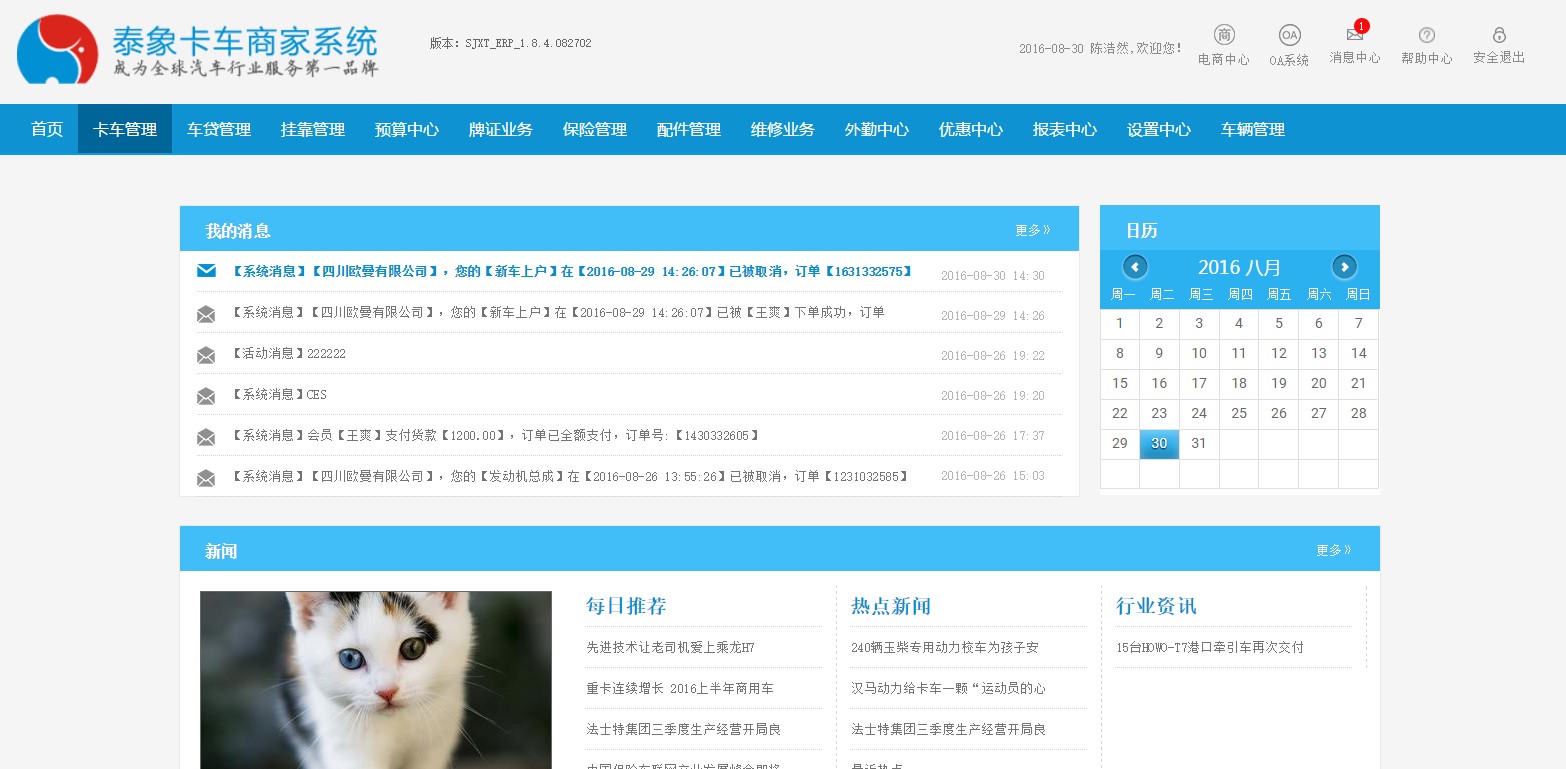Open the 帮助中心 question icon
This screenshot has width=1566, height=769.
coord(1427,35)
